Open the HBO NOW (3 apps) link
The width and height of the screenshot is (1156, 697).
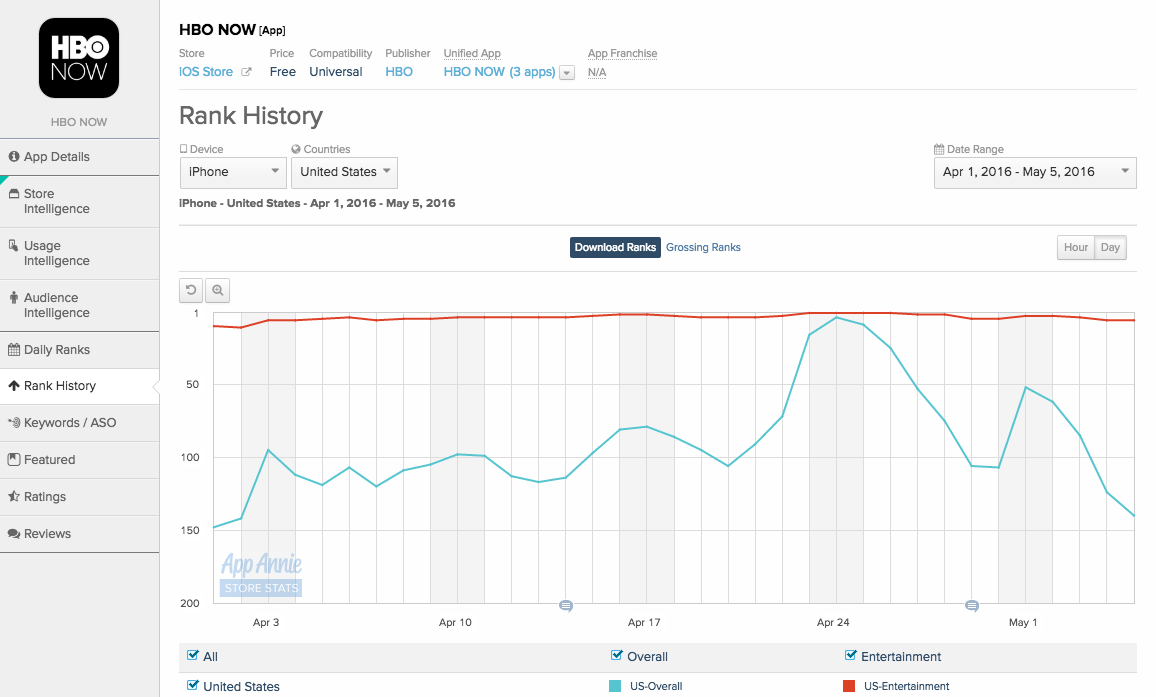pos(499,72)
